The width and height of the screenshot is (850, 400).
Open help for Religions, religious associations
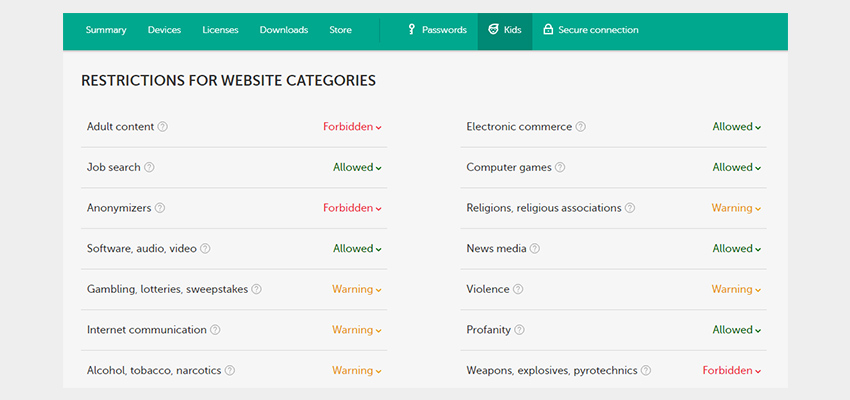pyautogui.click(x=630, y=208)
